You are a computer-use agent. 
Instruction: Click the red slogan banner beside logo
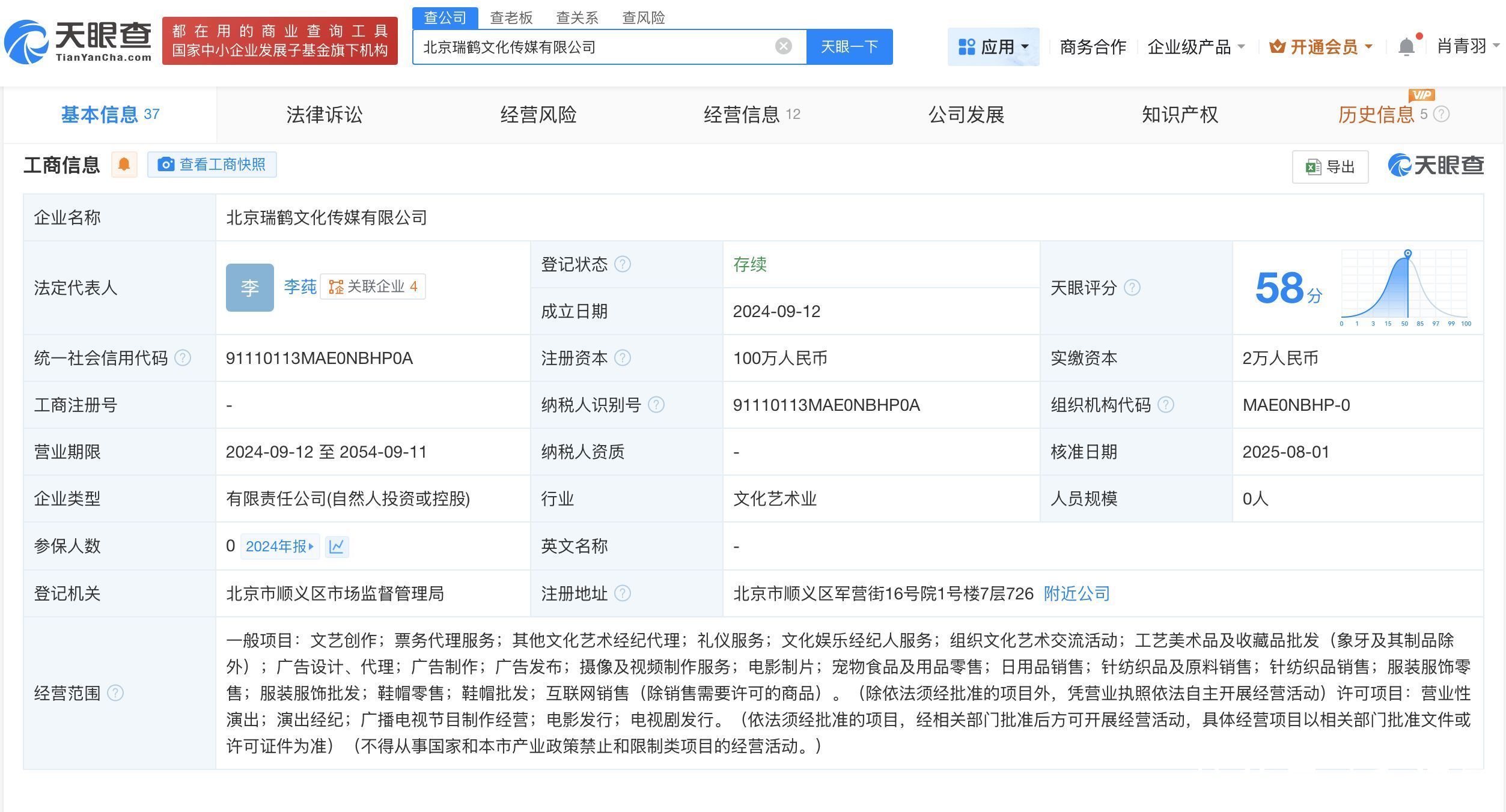click(x=280, y=40)
